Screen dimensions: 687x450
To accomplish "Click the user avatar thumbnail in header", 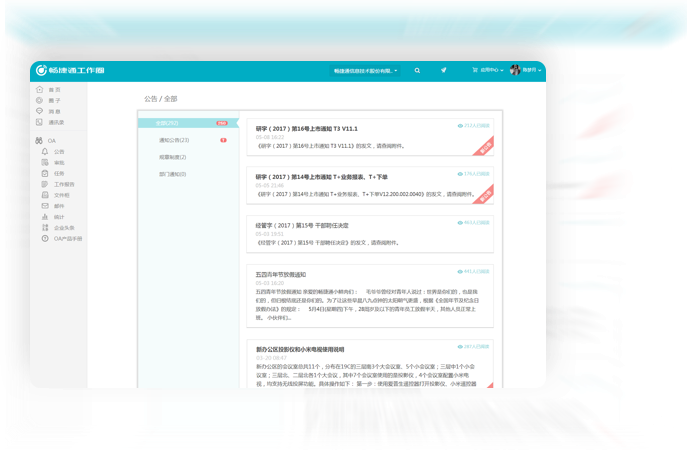I will coord(515,71).
